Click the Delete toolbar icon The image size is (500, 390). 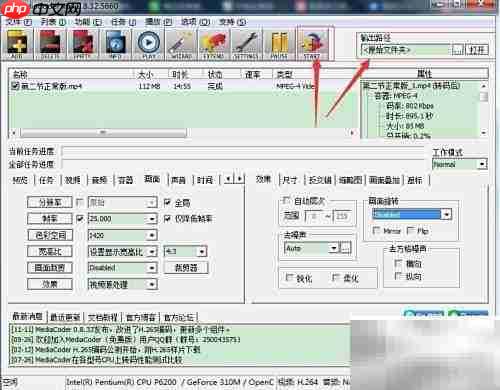50,44
